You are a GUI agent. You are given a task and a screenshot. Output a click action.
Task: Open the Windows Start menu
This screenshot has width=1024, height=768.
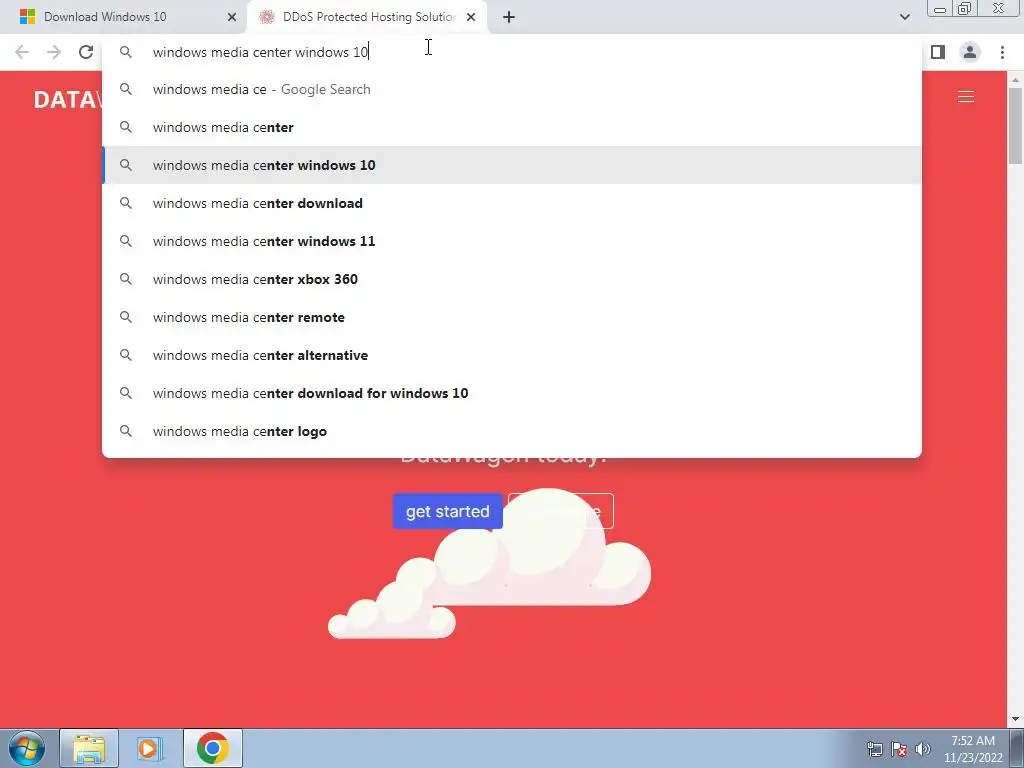click(x=27, y=748)
